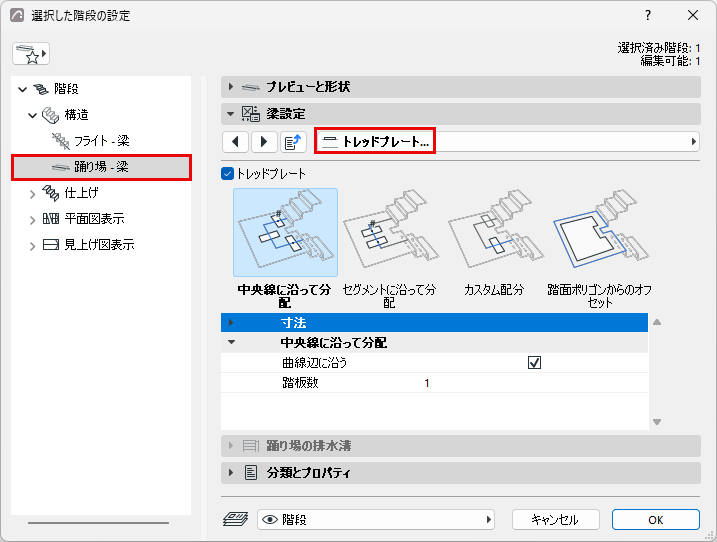Expand the 仕上げ tree node

pos(32,194)
